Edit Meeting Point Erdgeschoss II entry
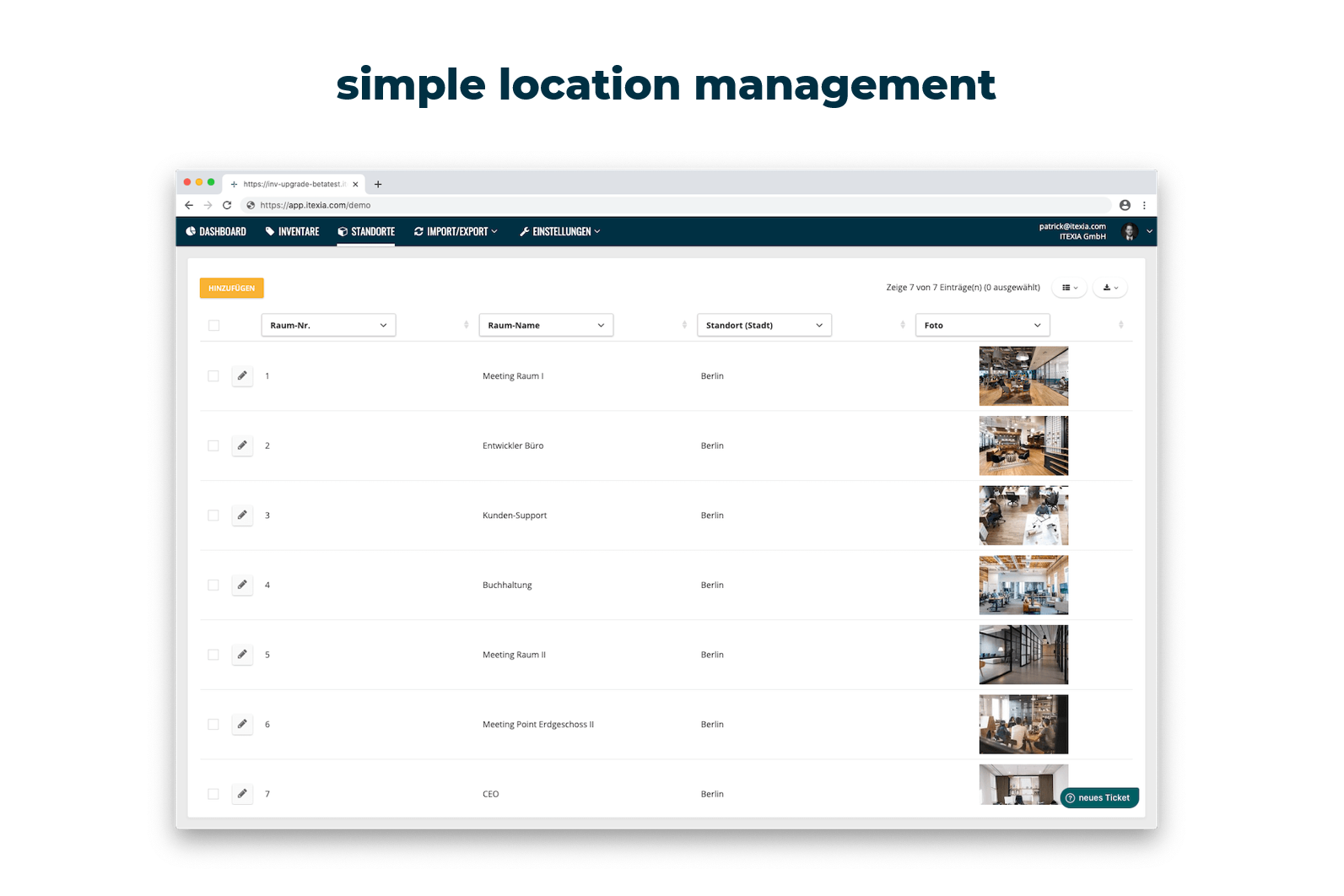Image resolution: width=1344 pixels, height=896 pixels. point(242,724)
